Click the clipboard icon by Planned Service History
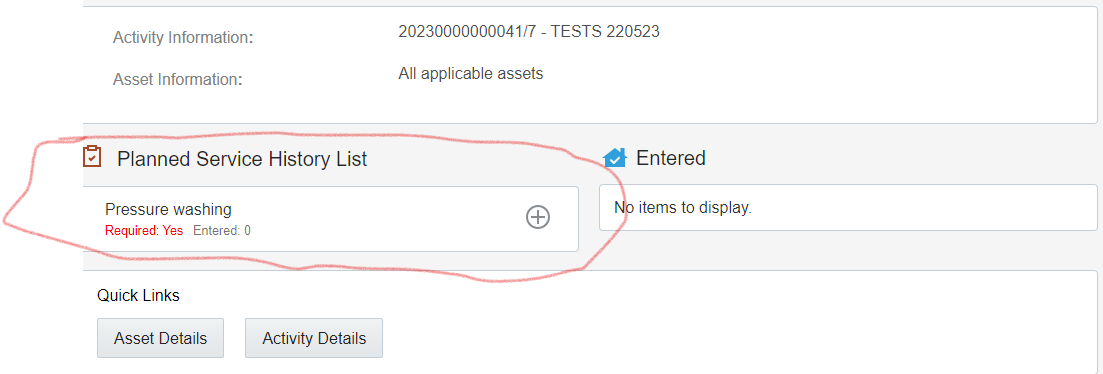This screenshot has width=1103, height=374. [x=92, y=156]
